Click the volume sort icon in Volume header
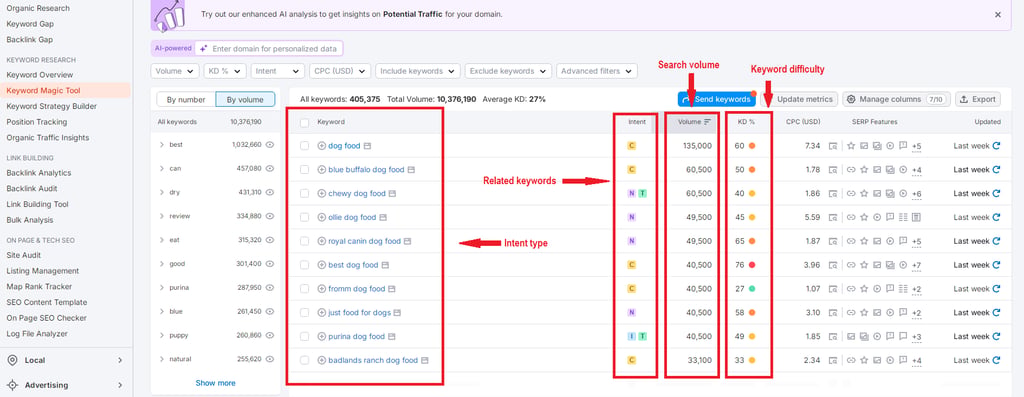 click(707, 121)
